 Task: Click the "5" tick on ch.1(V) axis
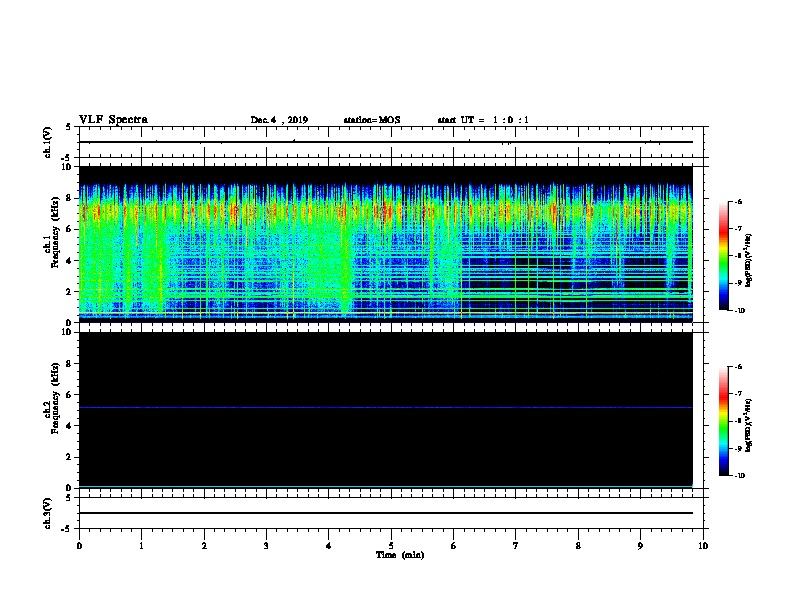(70, 127)
